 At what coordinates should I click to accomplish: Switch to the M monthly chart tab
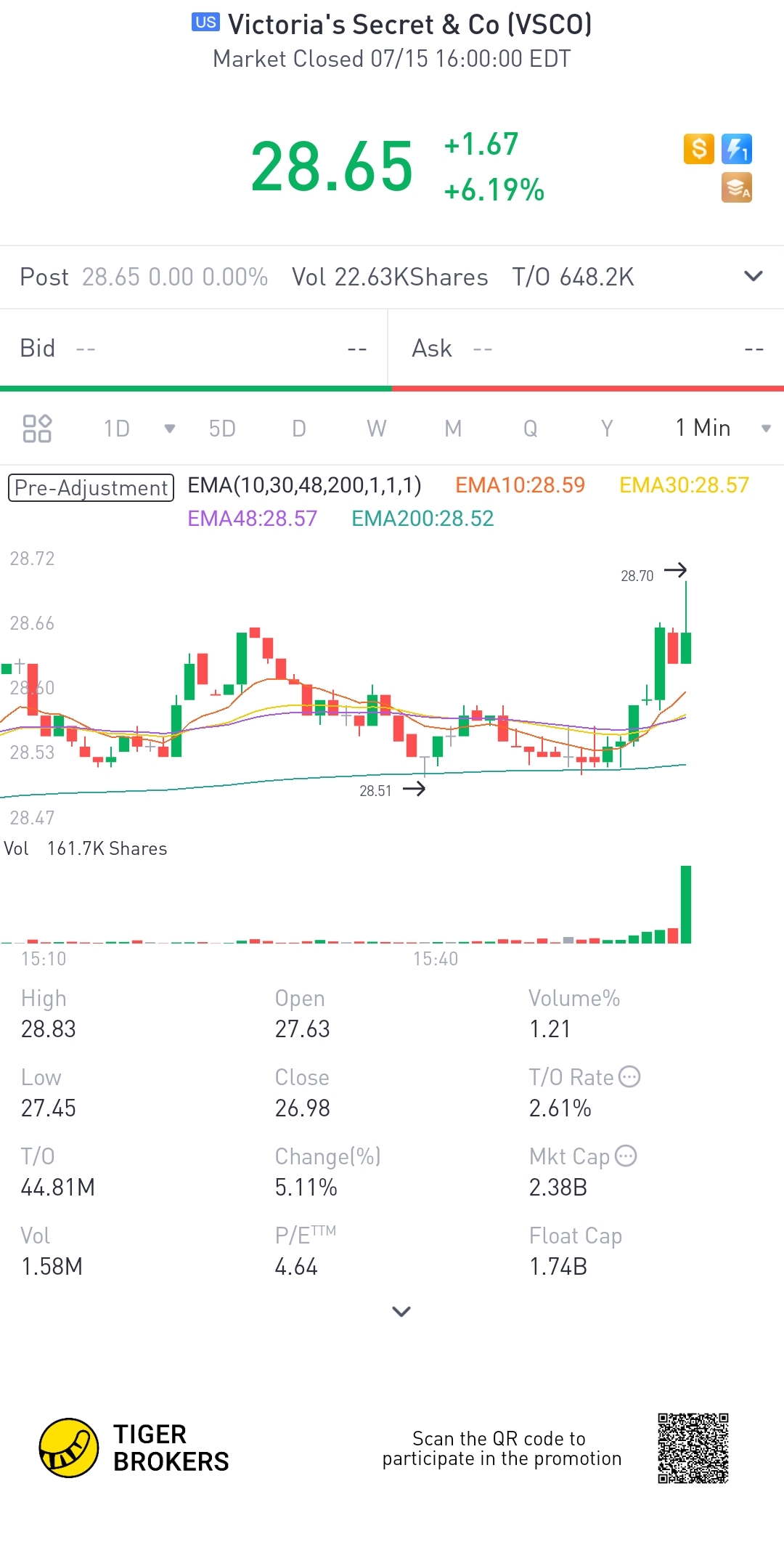tap(453, 429)
